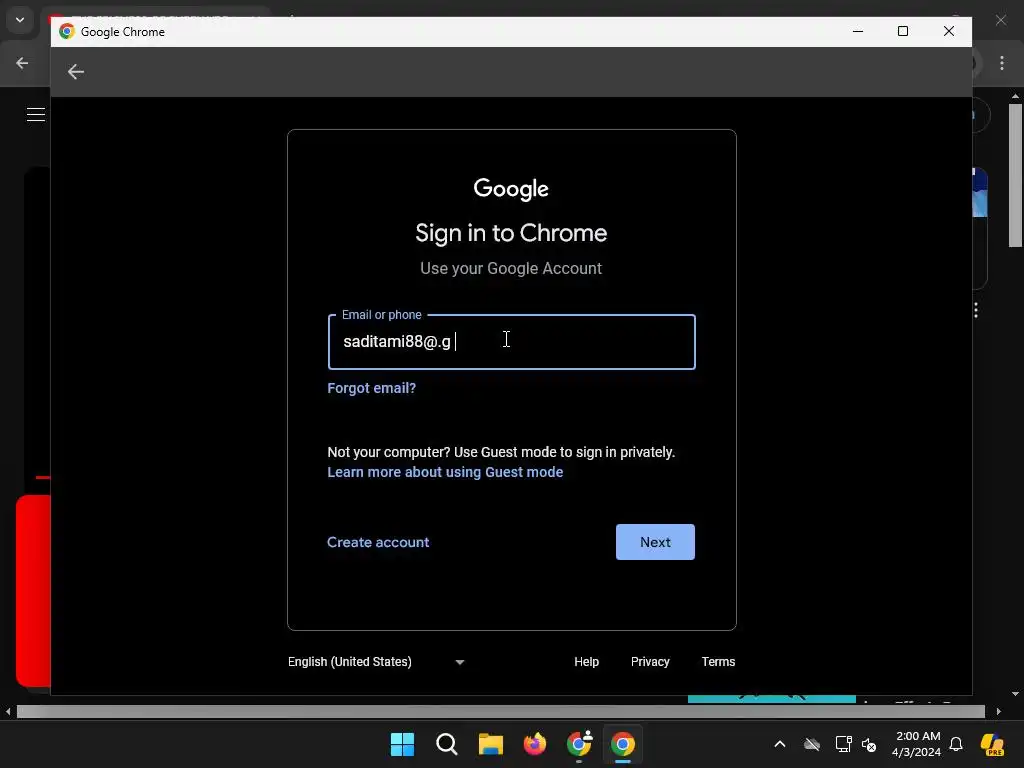This screenshot has height=768, width=1024.
Task: Click the scroll-up arrow on the vertical scrollbar
Action: tap(1015, 96)
